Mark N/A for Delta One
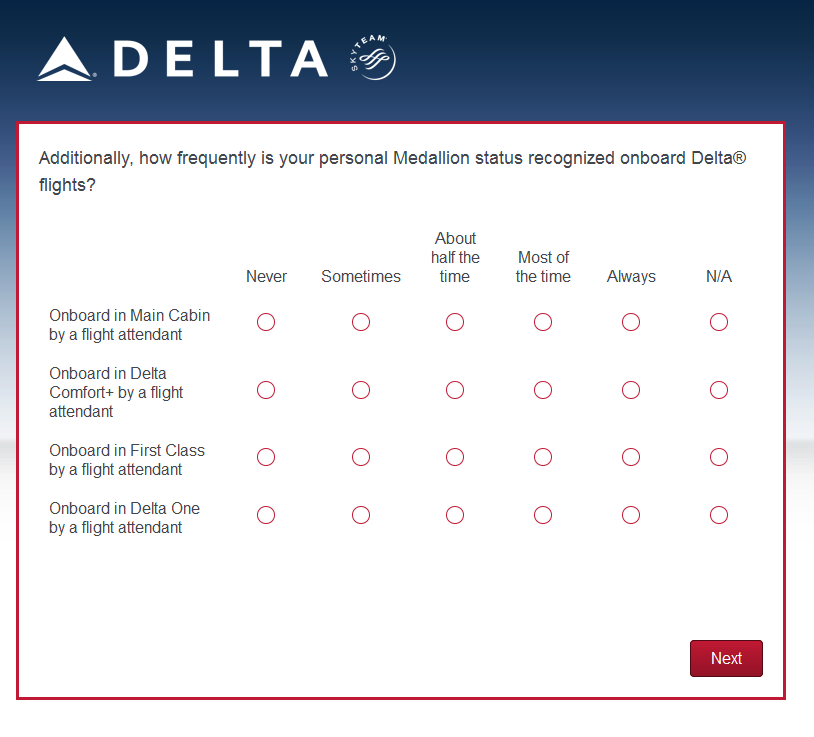The width and height of the screenshot is (814, 737). coord(719,515)
